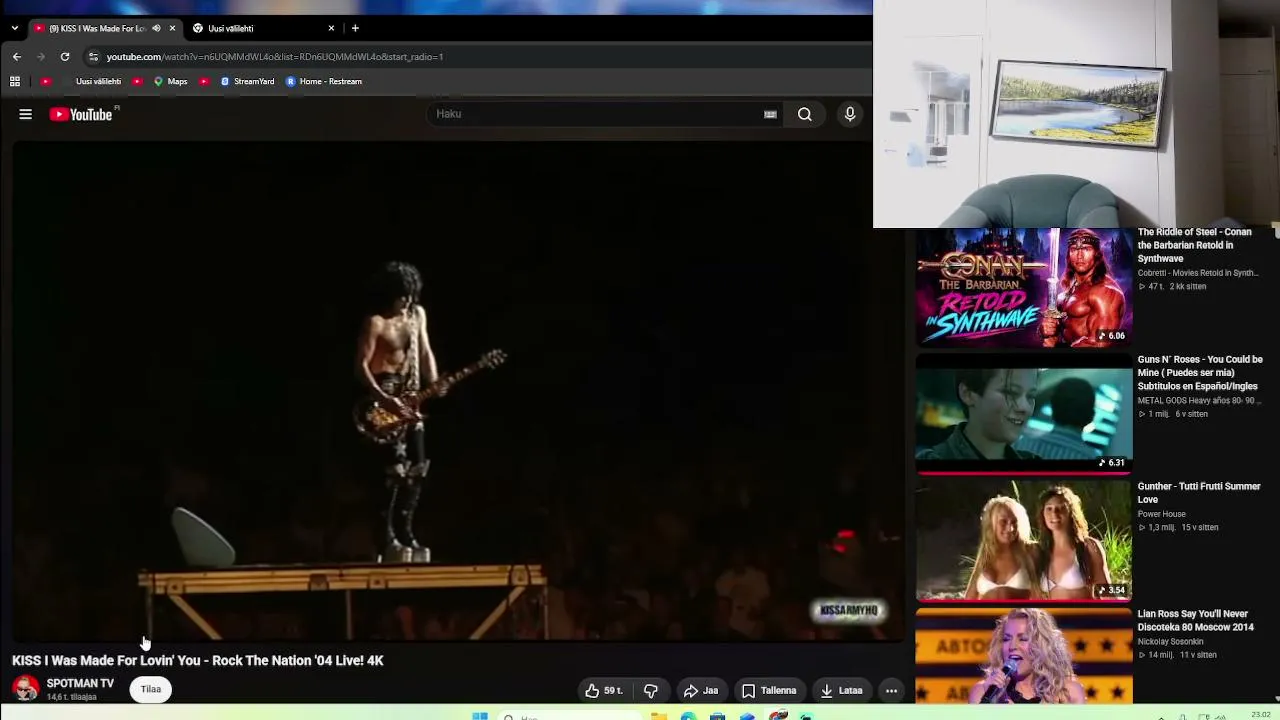The image size is (1280, 720).
Task: Go back with browser back arrow
Action: pos(16,57)
